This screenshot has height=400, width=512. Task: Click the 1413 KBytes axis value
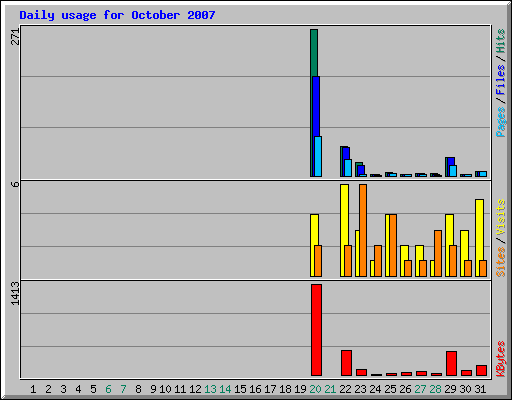[16, 293]
